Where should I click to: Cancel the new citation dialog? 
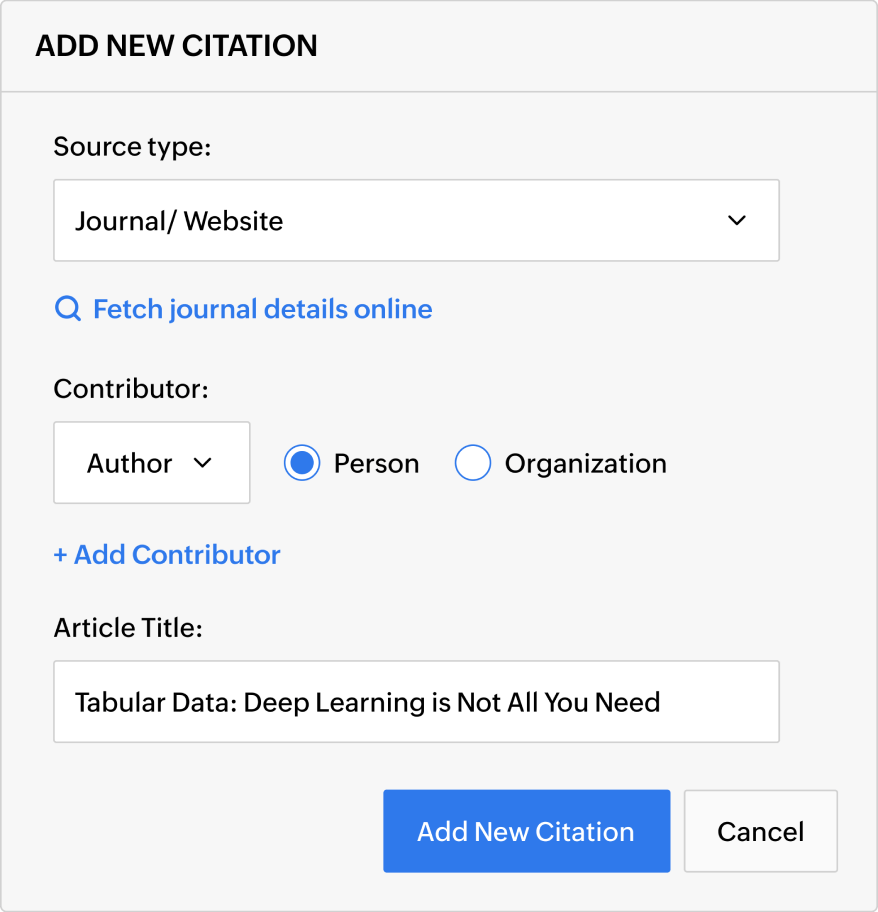(760, 831)
